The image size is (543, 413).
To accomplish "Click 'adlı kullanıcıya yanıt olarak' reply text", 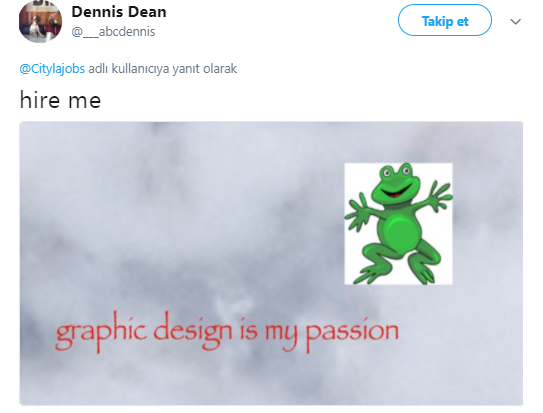I will [x=162, y=69].
